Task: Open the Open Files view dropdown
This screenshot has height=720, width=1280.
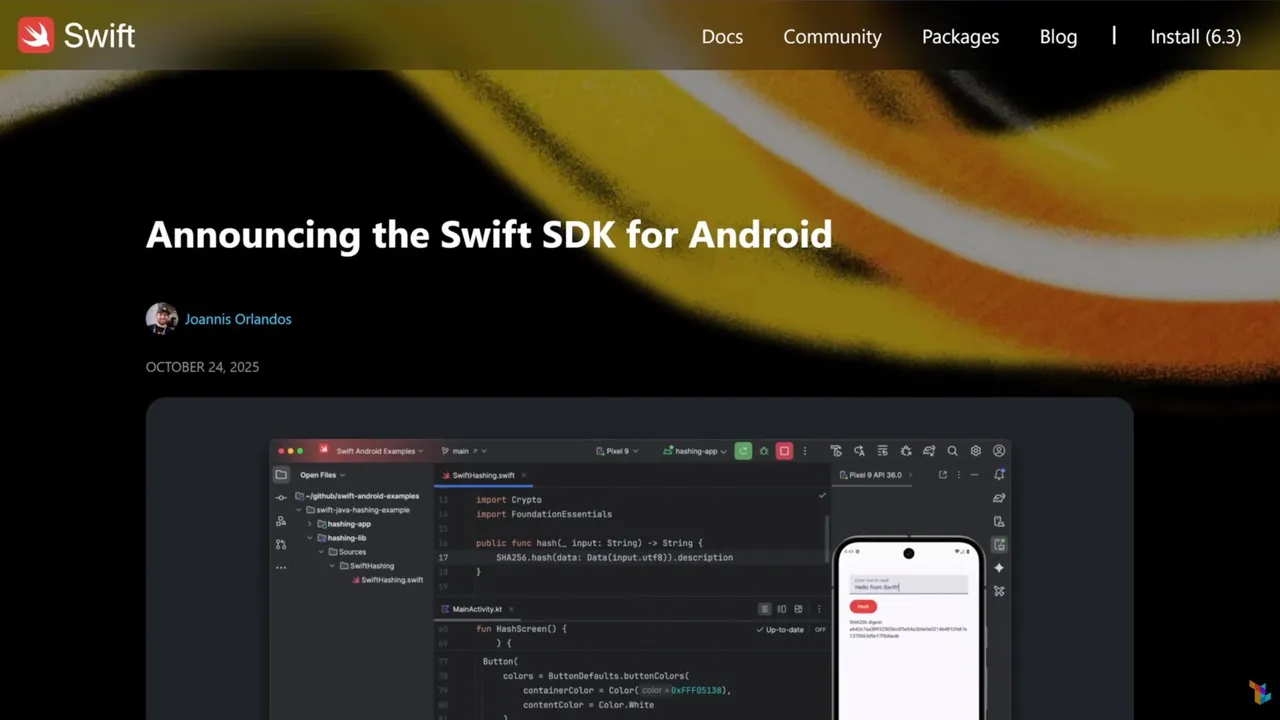Action: pyautogui.click(x=322, y=475)
